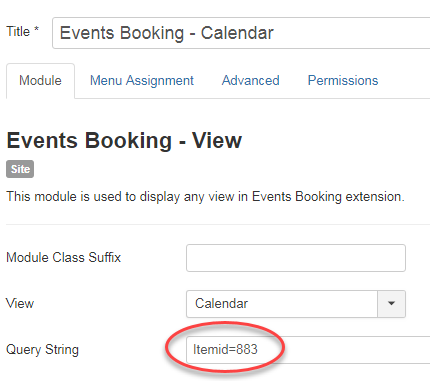430x381 pixels.
Task: Go to the Advanced tab
Action: (251, 81)
